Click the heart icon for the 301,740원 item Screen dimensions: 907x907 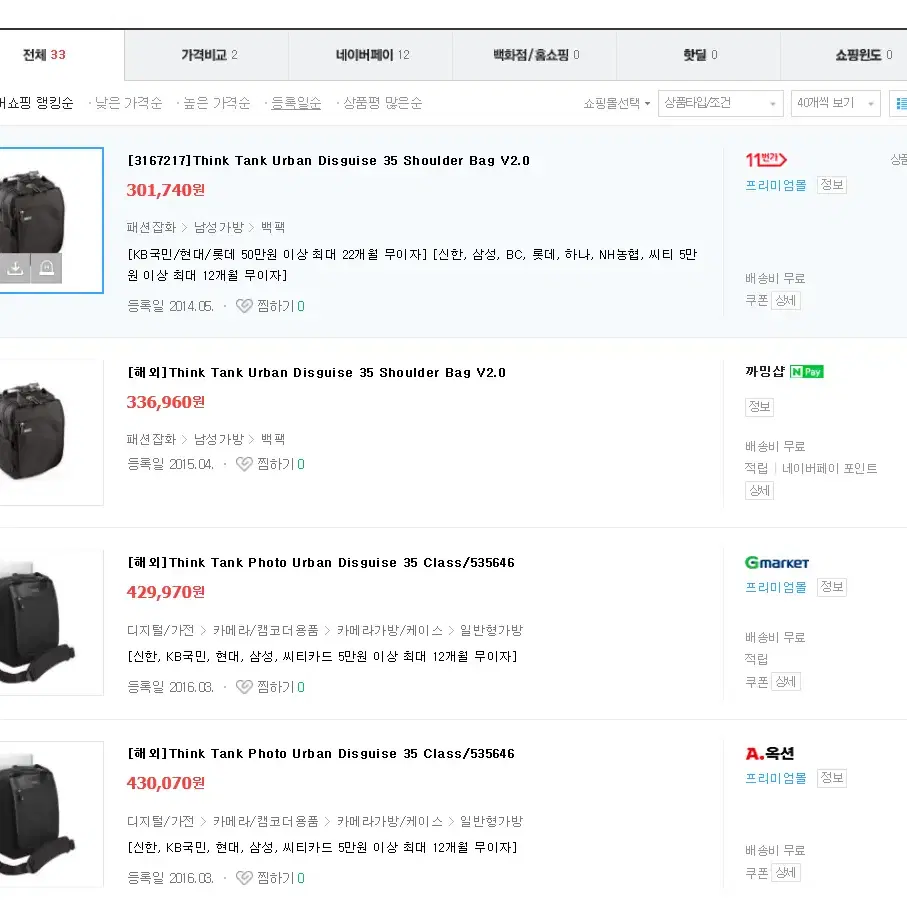point(244,306)
